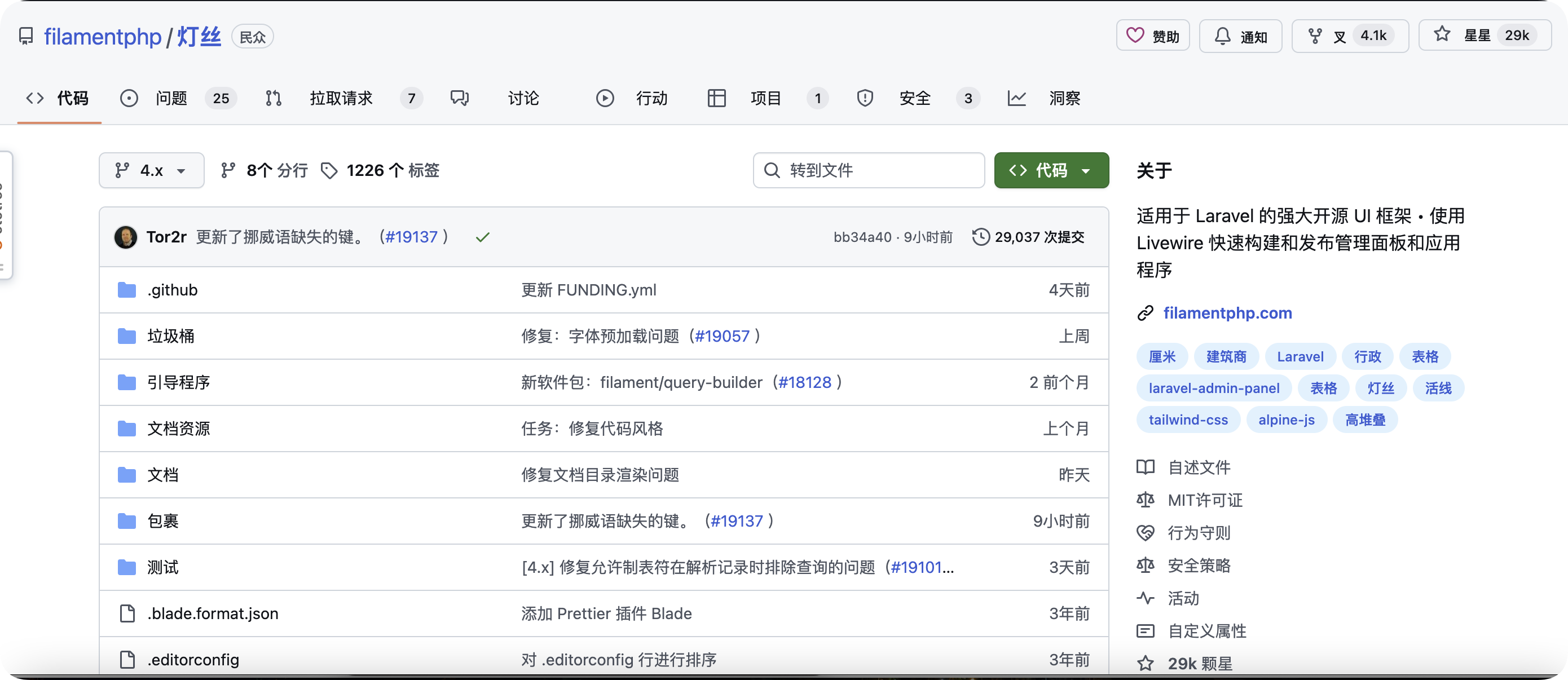Expand the 4.x branch selector dropdown

coord(152,171)
